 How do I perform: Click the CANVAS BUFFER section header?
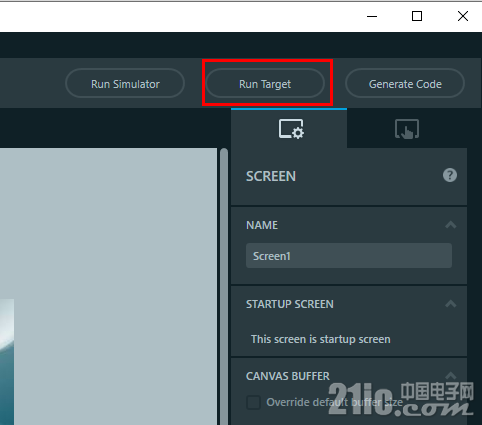point(288,376)
